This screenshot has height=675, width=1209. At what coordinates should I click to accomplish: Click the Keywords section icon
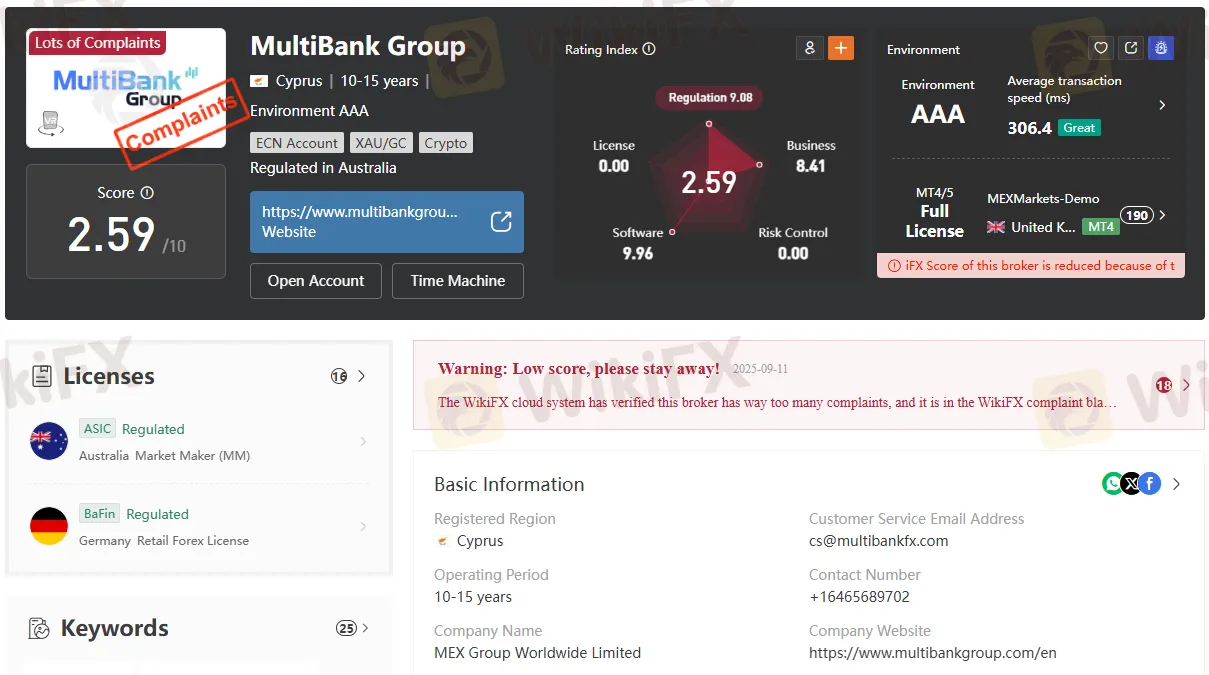[x=40, y=629]
